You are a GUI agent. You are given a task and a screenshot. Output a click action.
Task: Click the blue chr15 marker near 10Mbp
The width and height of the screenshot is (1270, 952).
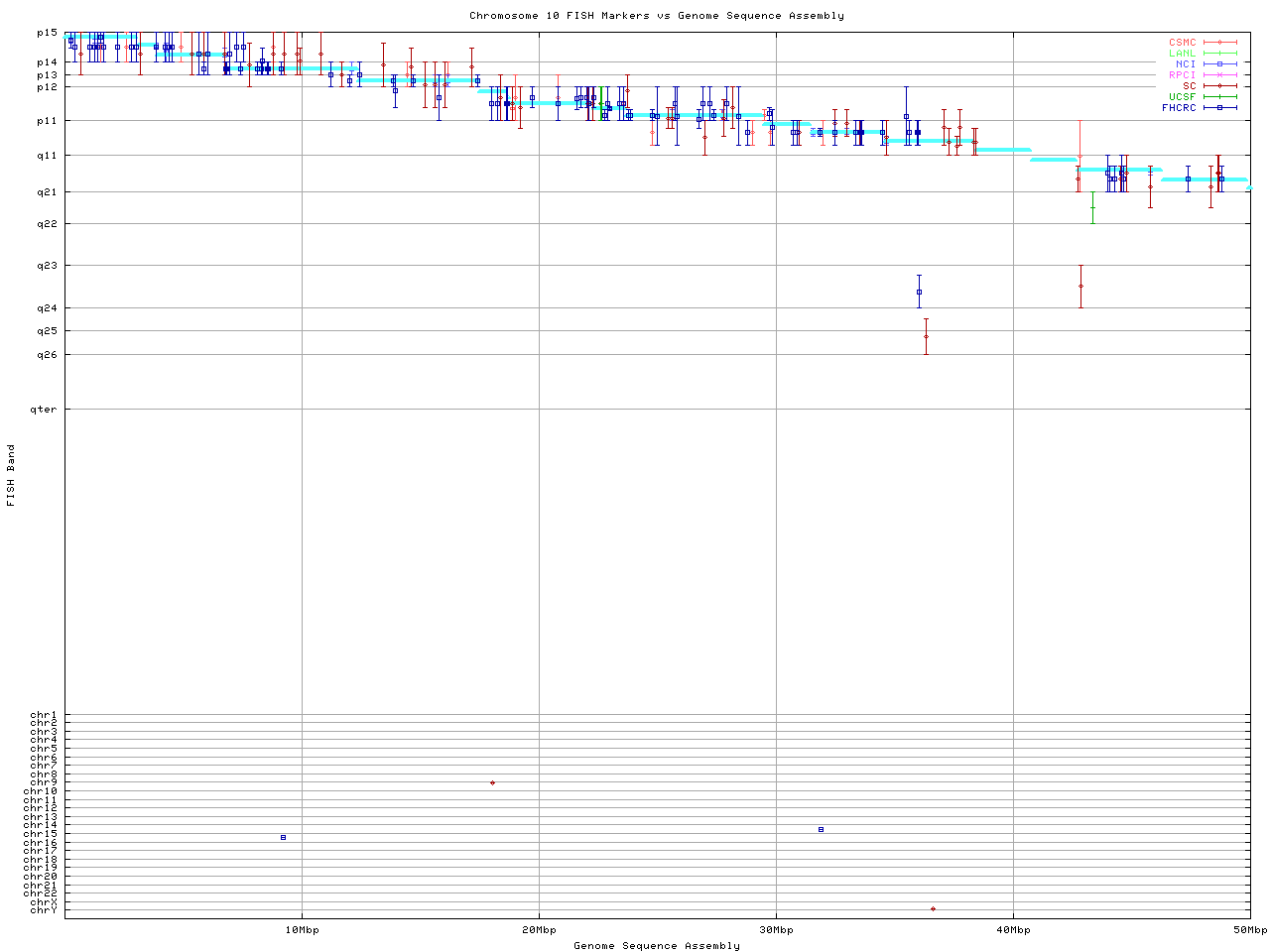[x=283, y=837]
